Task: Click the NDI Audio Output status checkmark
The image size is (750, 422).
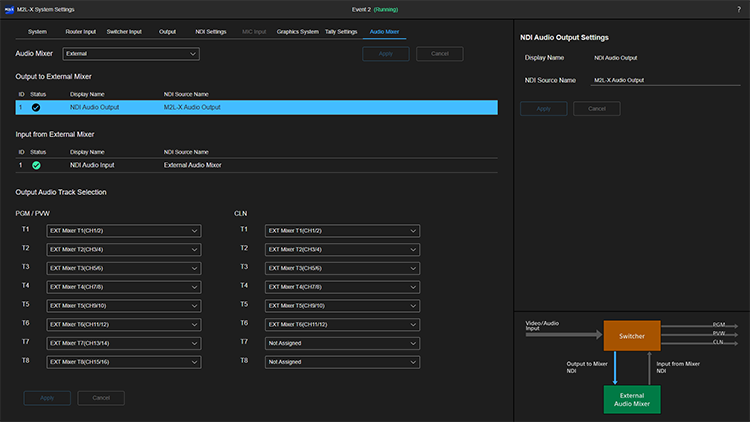Action: [36, 107]
